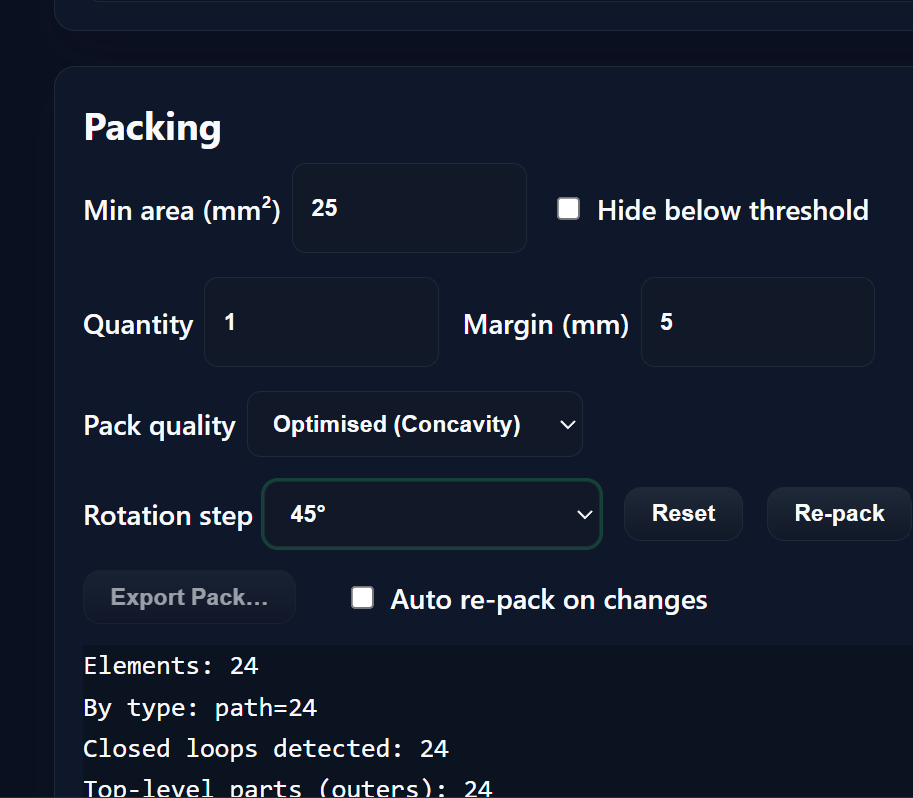
Task: Click the Elements: 24 log line
Action: 171,665
